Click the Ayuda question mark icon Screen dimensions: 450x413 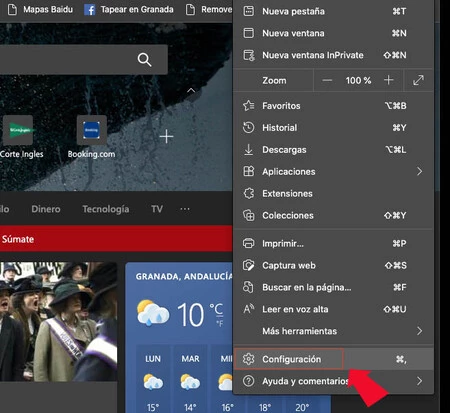pyautogui.click(x=249, y=381)
